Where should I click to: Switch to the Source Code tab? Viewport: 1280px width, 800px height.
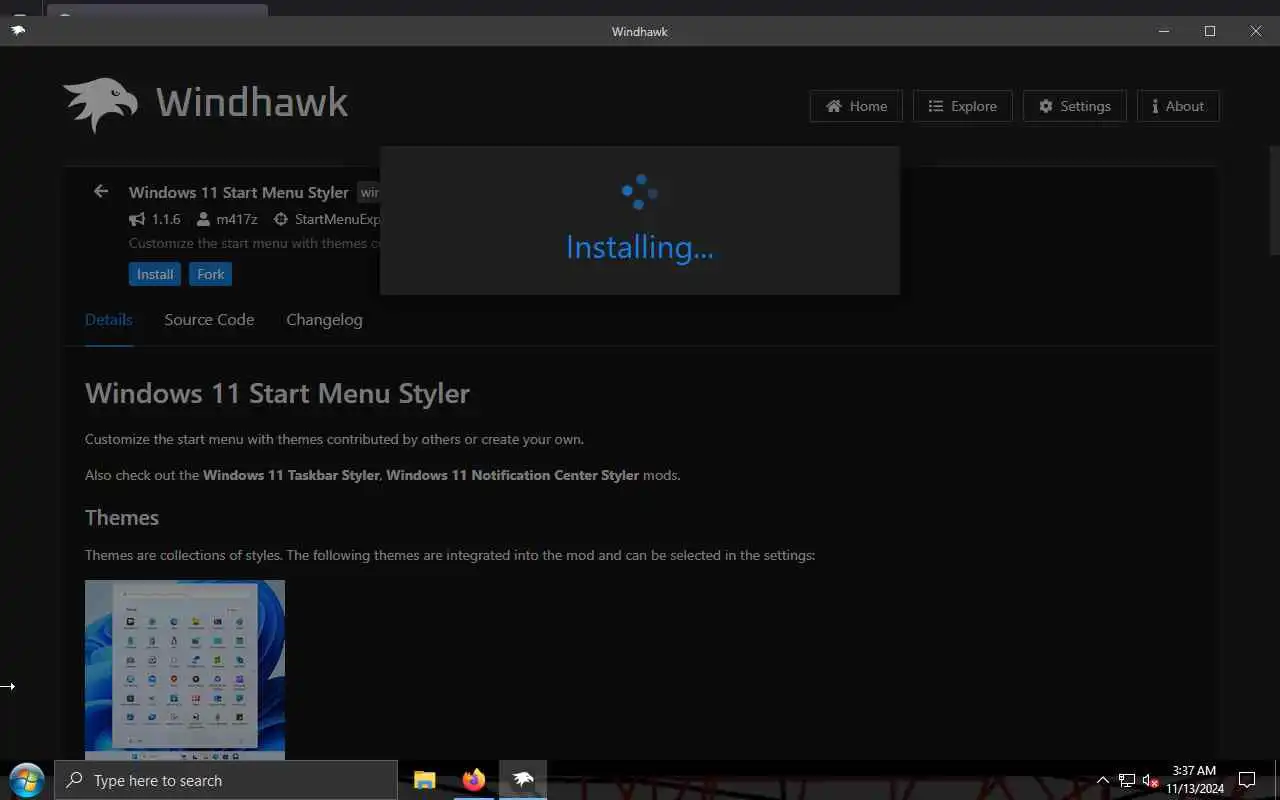(x=209, y=320)
